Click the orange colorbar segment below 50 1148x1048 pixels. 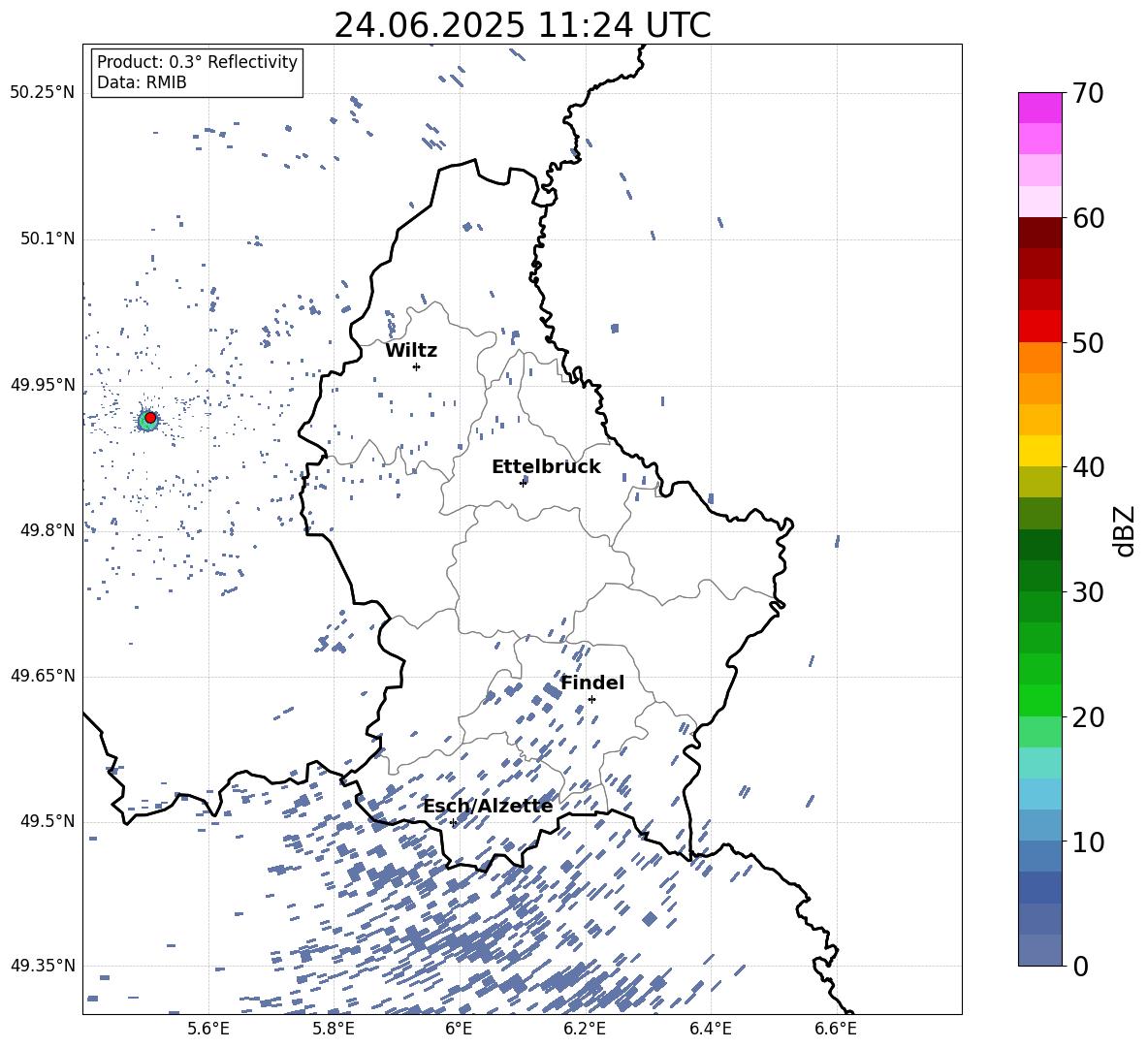tap(1039, 358)
